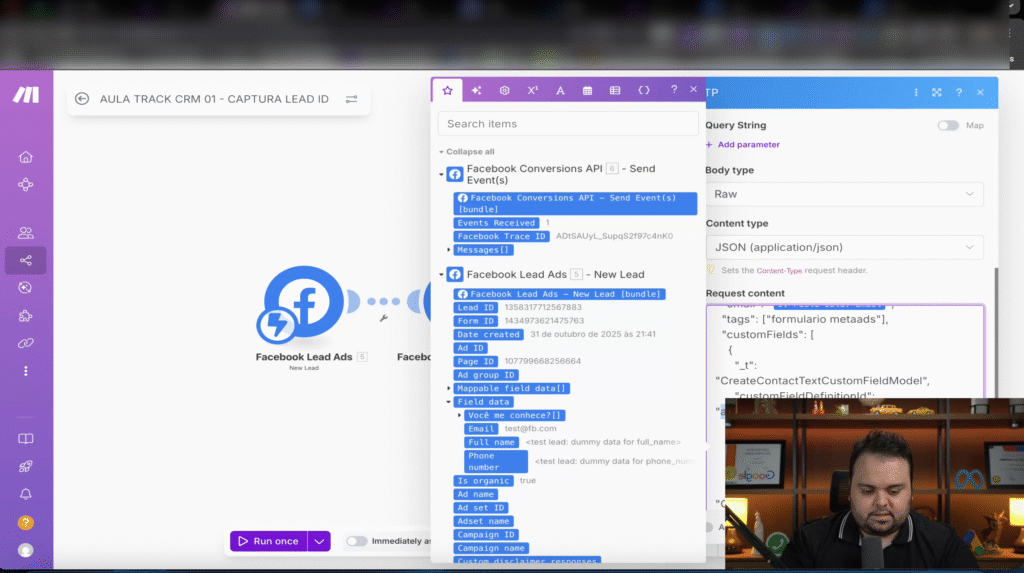Click the Run once button
Screen dimensions: 1024x573
(268, 541)
